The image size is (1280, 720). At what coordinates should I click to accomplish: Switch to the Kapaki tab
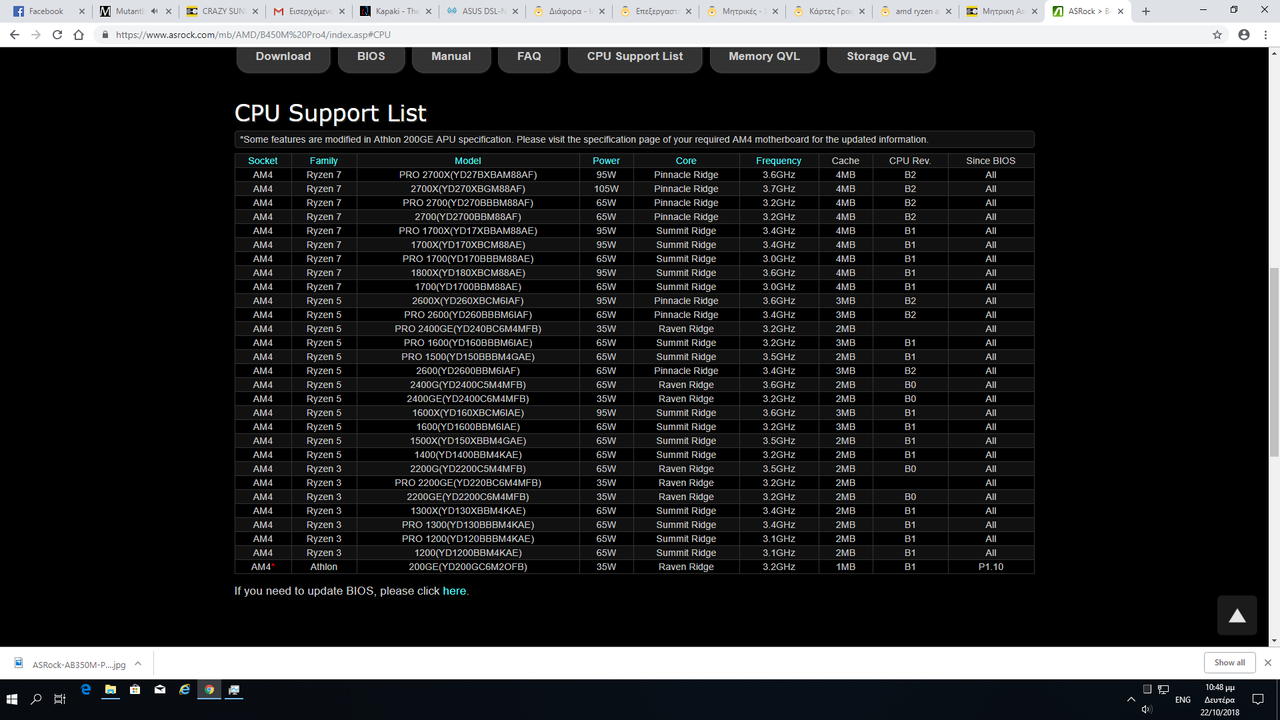pos(395,11)
